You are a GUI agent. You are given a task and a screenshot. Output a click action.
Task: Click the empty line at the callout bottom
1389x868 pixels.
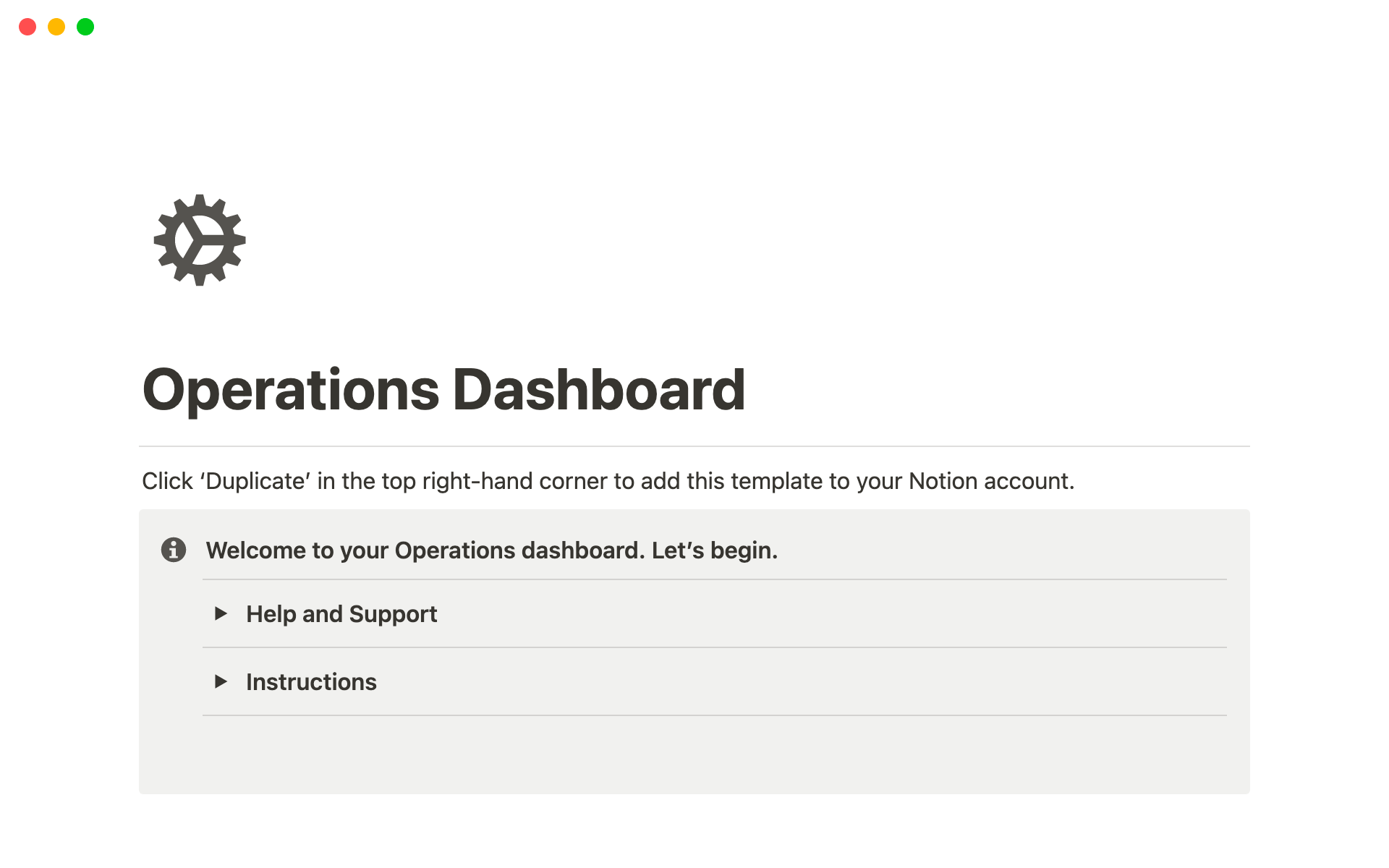coord(713,751)
